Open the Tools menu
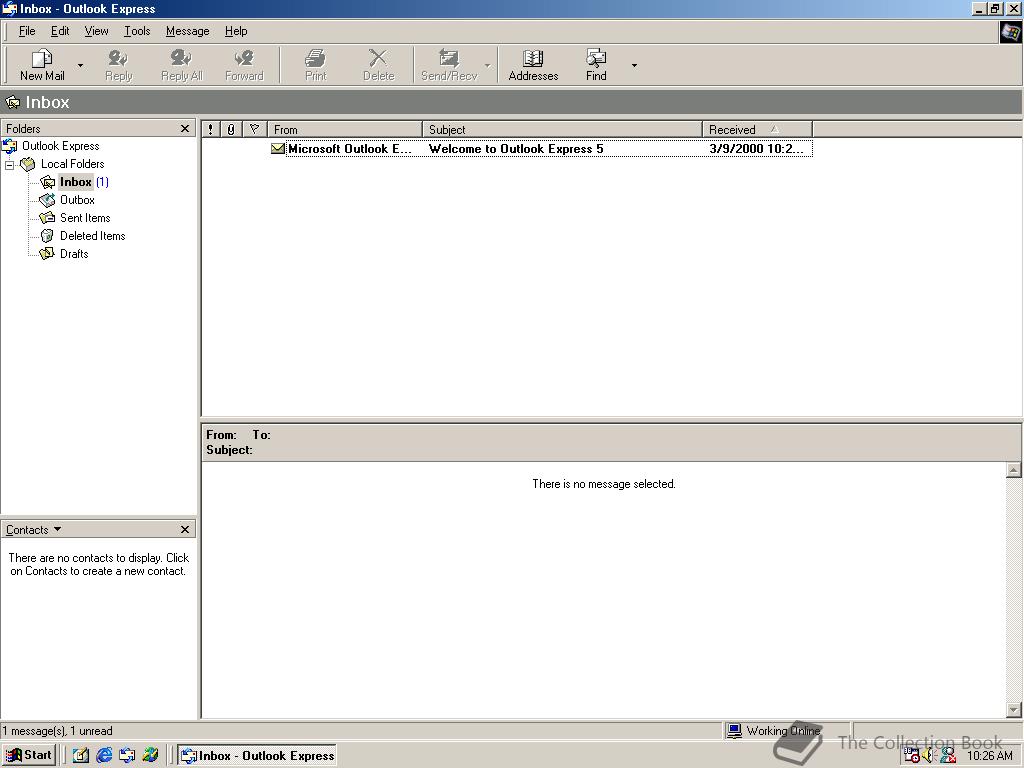The height and width of the screenshot is (768, 1024). (x=137, y=31)
